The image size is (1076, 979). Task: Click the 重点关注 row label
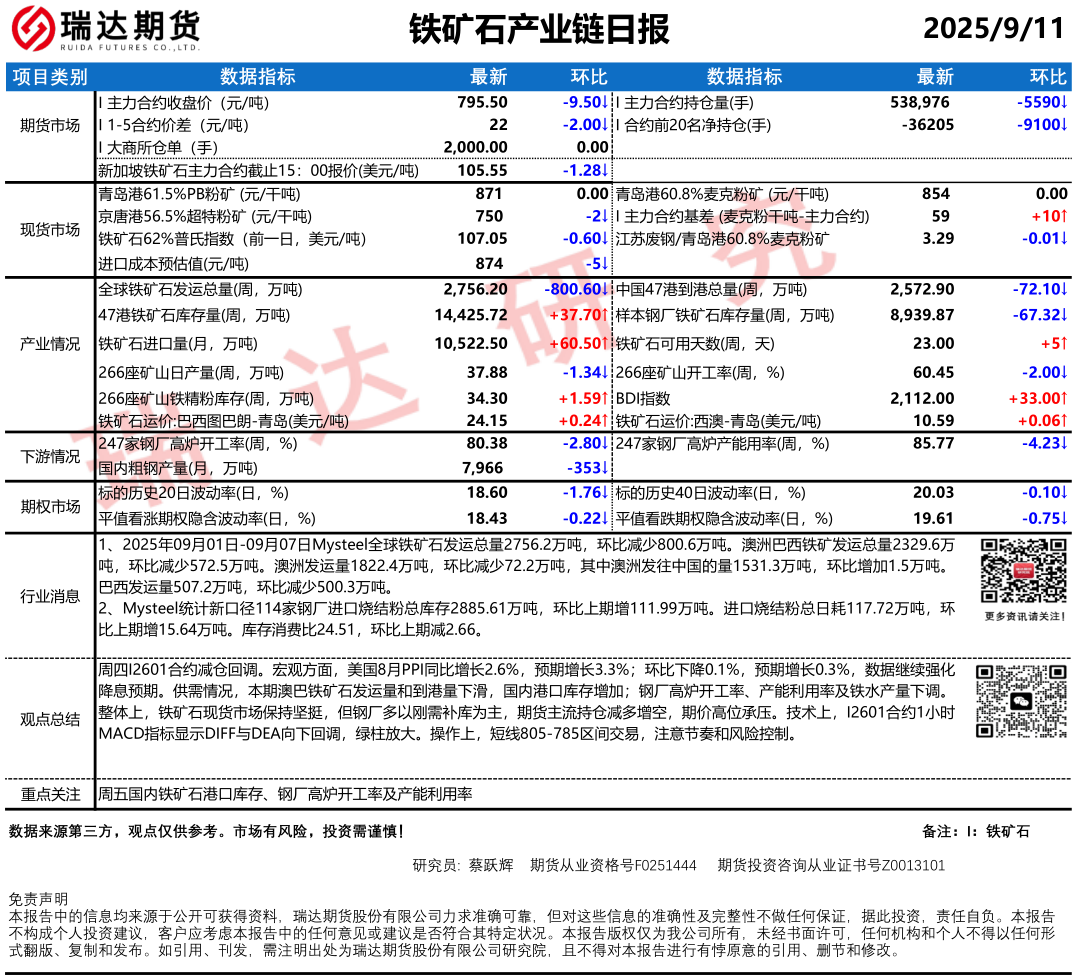(x=50, y=794)
